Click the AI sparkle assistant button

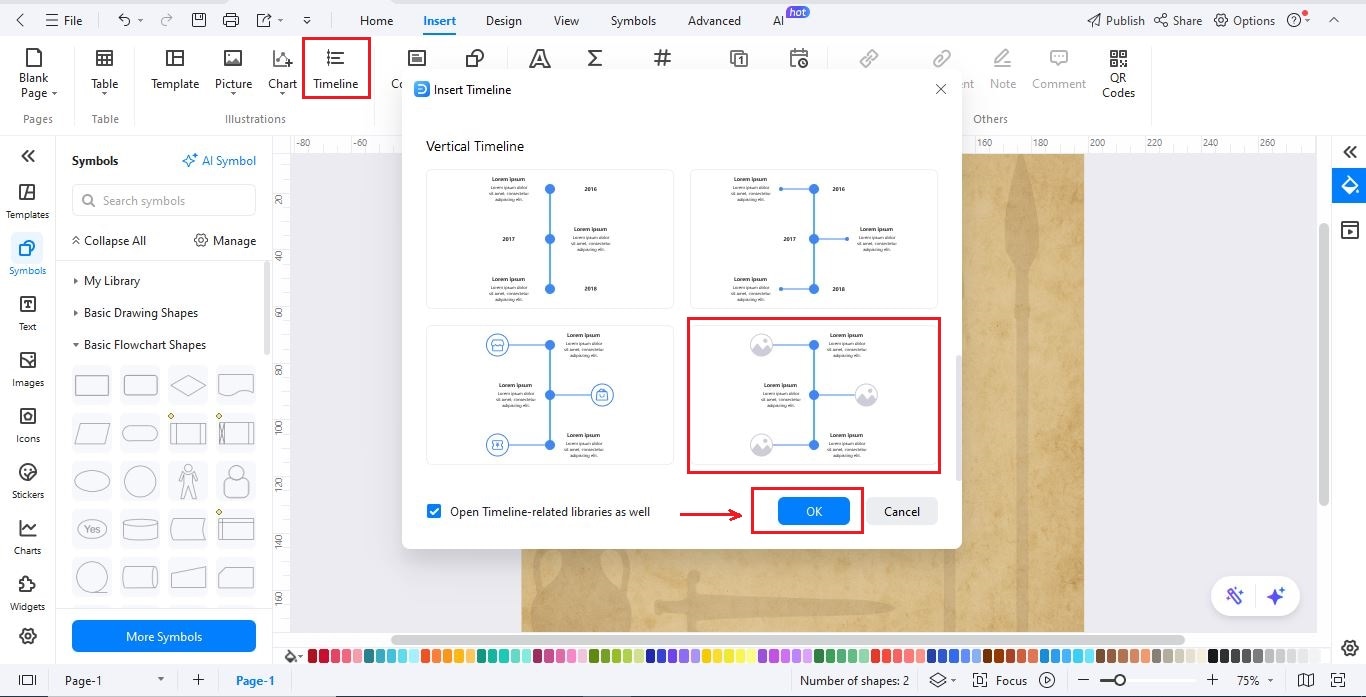(x=1275, y=596)
